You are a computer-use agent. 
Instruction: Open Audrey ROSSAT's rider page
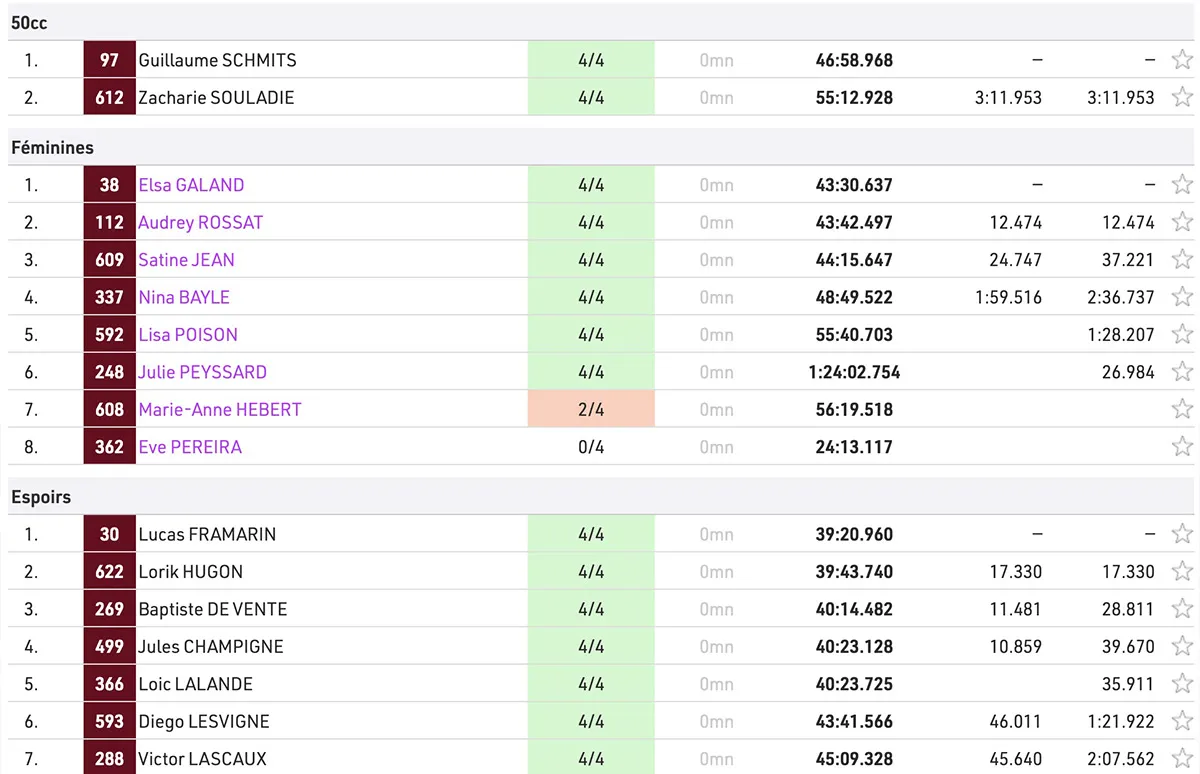(200, 222)
